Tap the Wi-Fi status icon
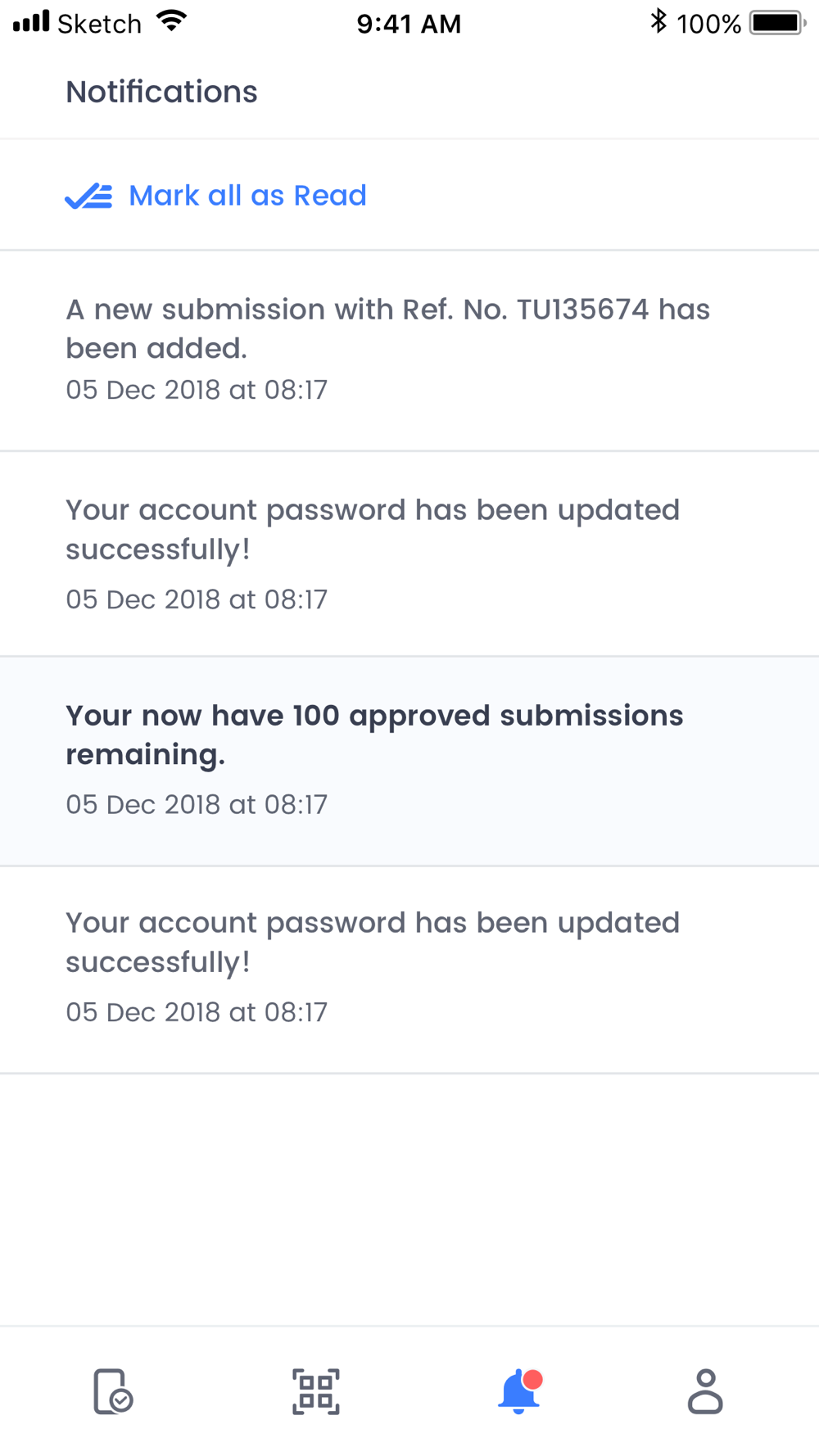Screen dimensions: 819x1456 [x=171, y=21]
